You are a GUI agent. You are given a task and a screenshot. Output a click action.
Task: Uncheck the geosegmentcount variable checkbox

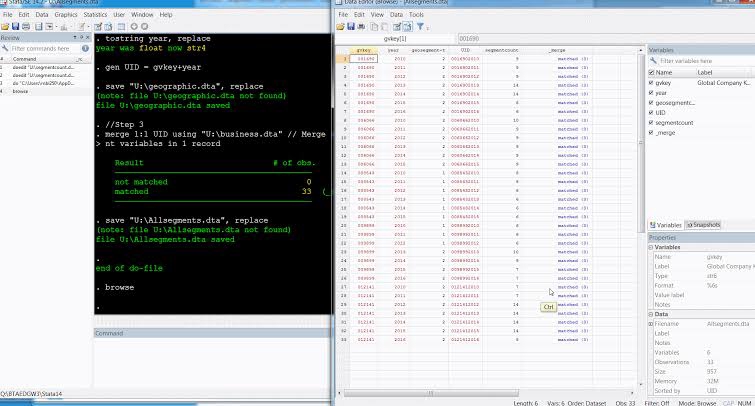click(651, 103)
